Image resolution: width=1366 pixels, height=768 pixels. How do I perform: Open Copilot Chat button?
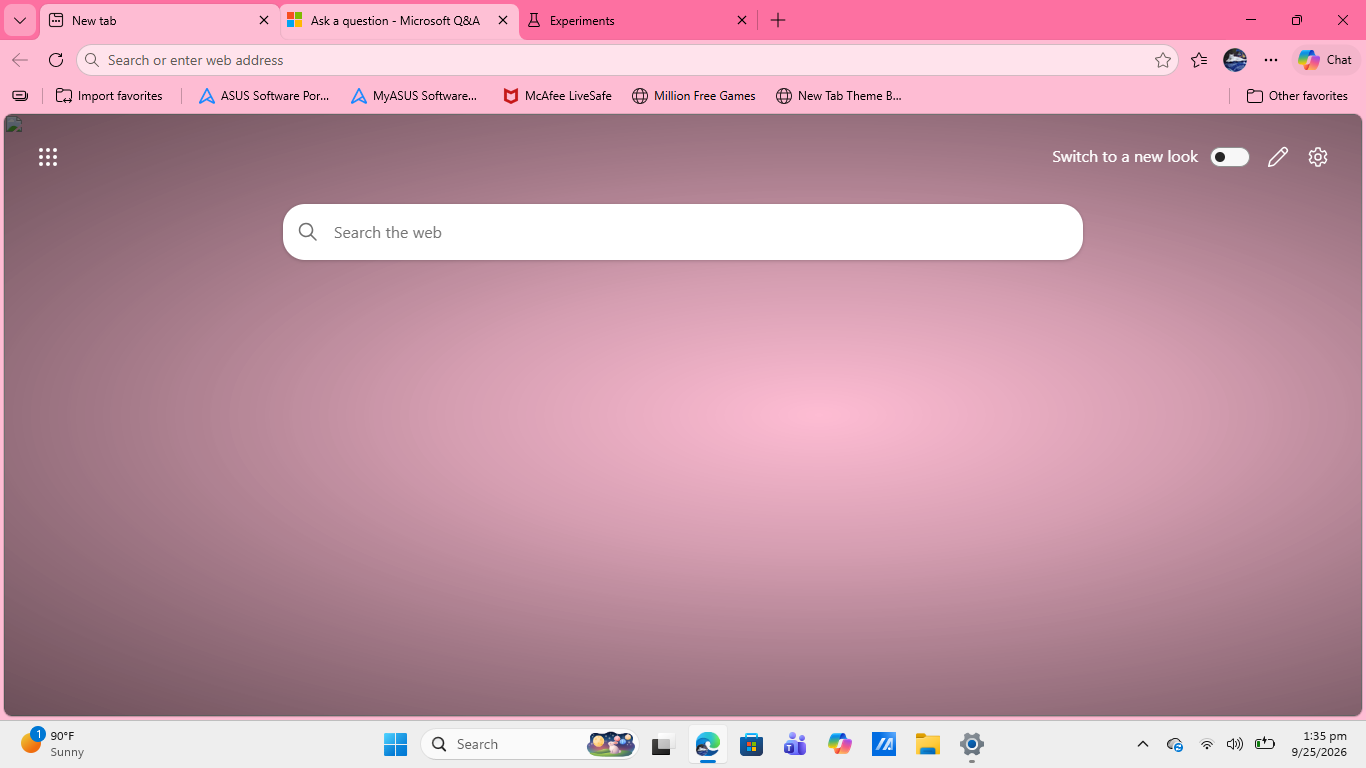point(1325,60)
